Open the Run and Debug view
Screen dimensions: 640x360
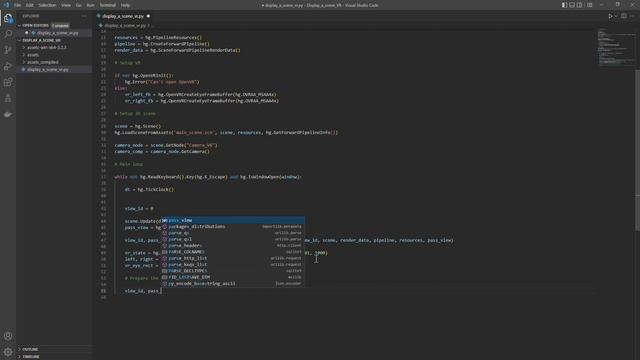(x=8, y=66)
